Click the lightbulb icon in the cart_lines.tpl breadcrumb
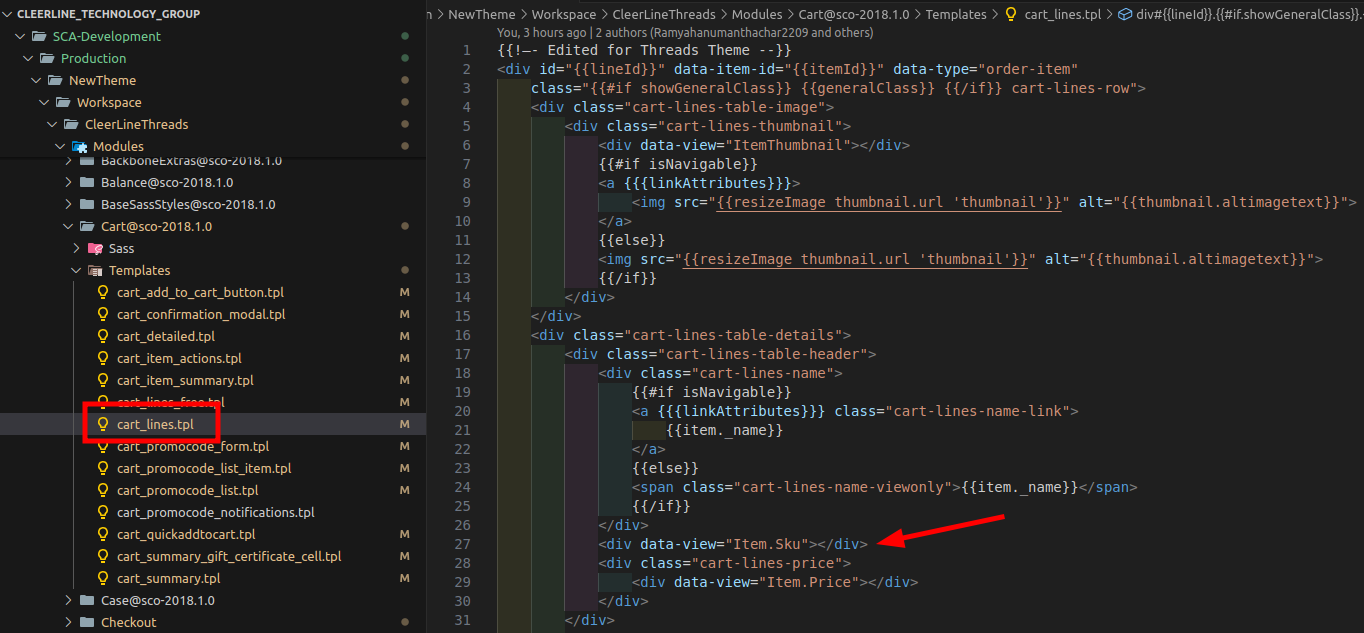 click(x=1011, y=14)
